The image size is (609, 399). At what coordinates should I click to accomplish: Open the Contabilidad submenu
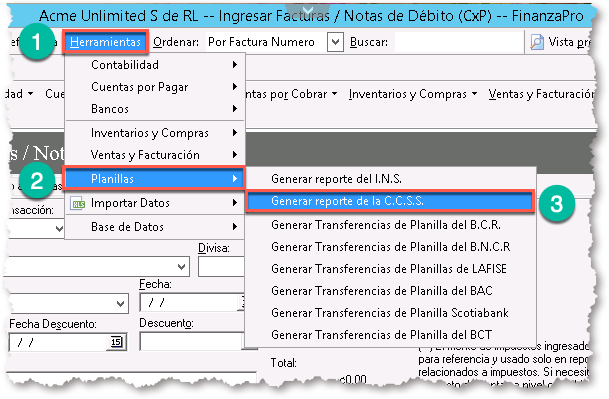155,64
